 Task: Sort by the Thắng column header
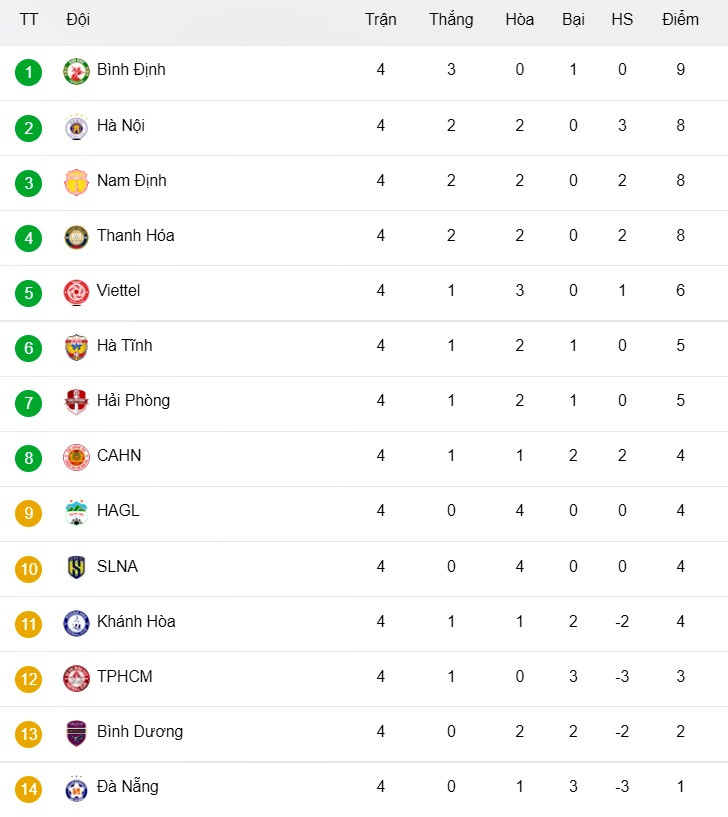(451, 20)
